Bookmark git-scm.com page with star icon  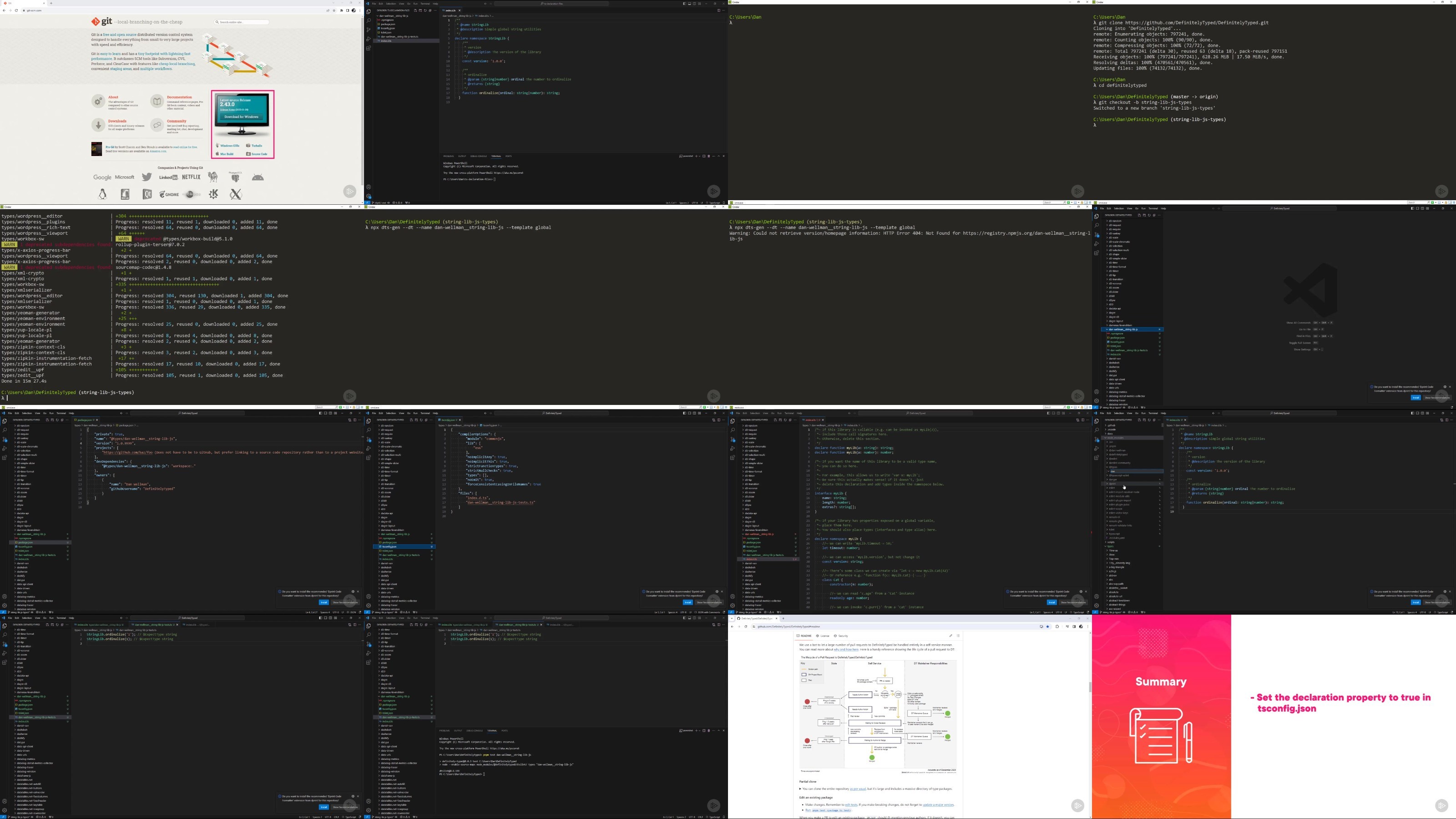(x=334, y=10)
